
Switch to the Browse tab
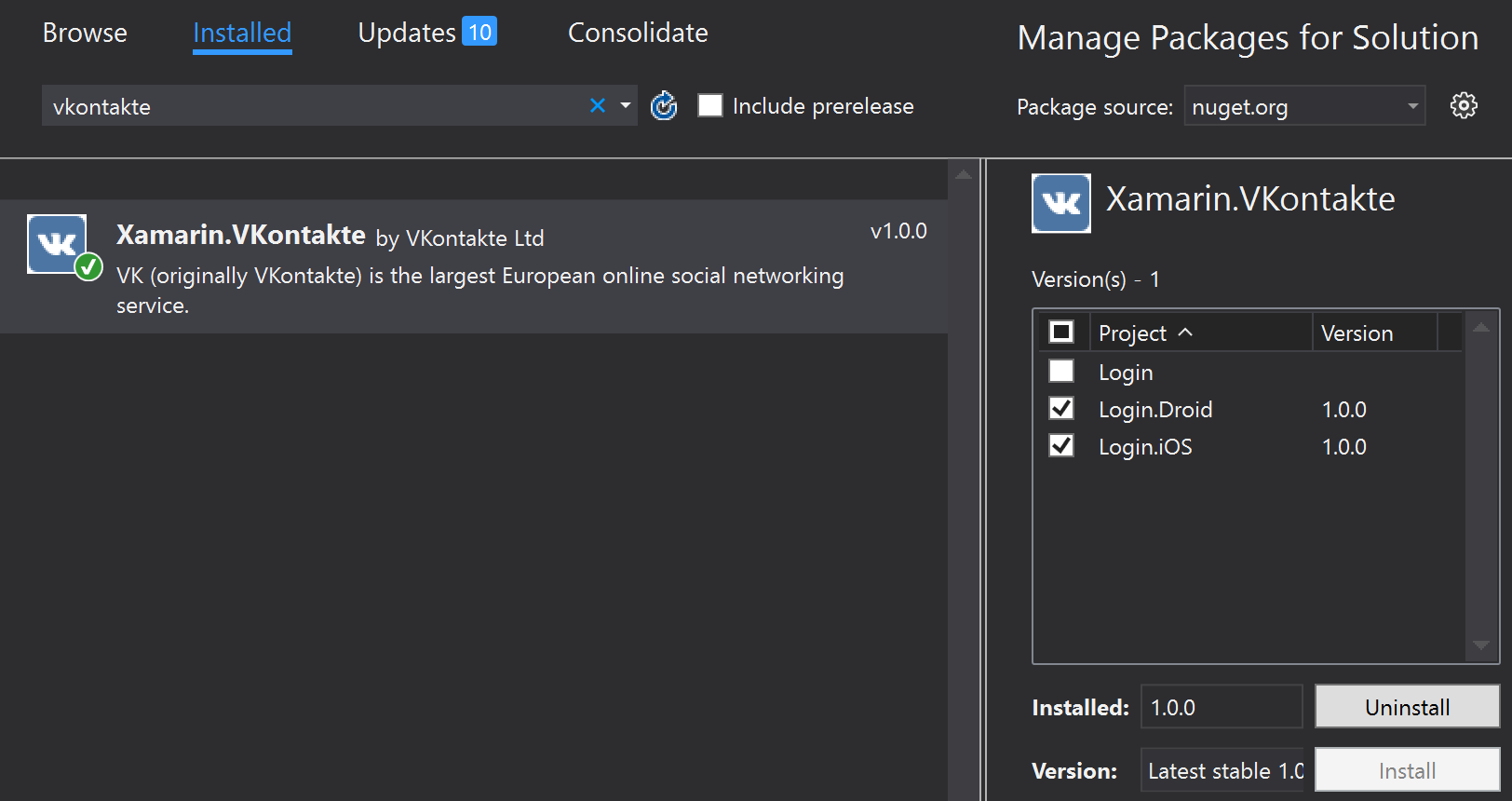[85, 33]
